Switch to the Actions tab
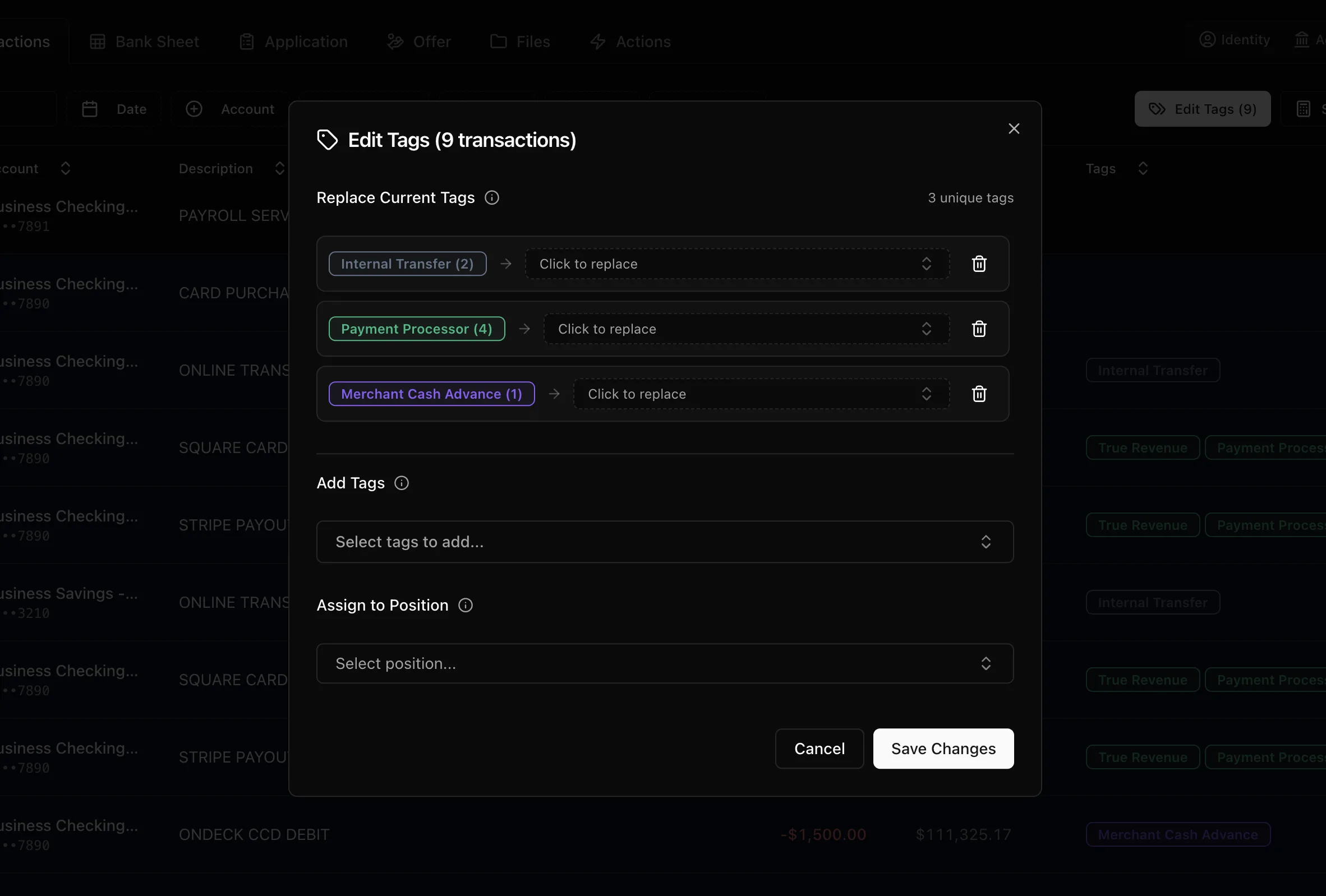The width and height of the screenshot is (1326, 896). pos(630,41)
